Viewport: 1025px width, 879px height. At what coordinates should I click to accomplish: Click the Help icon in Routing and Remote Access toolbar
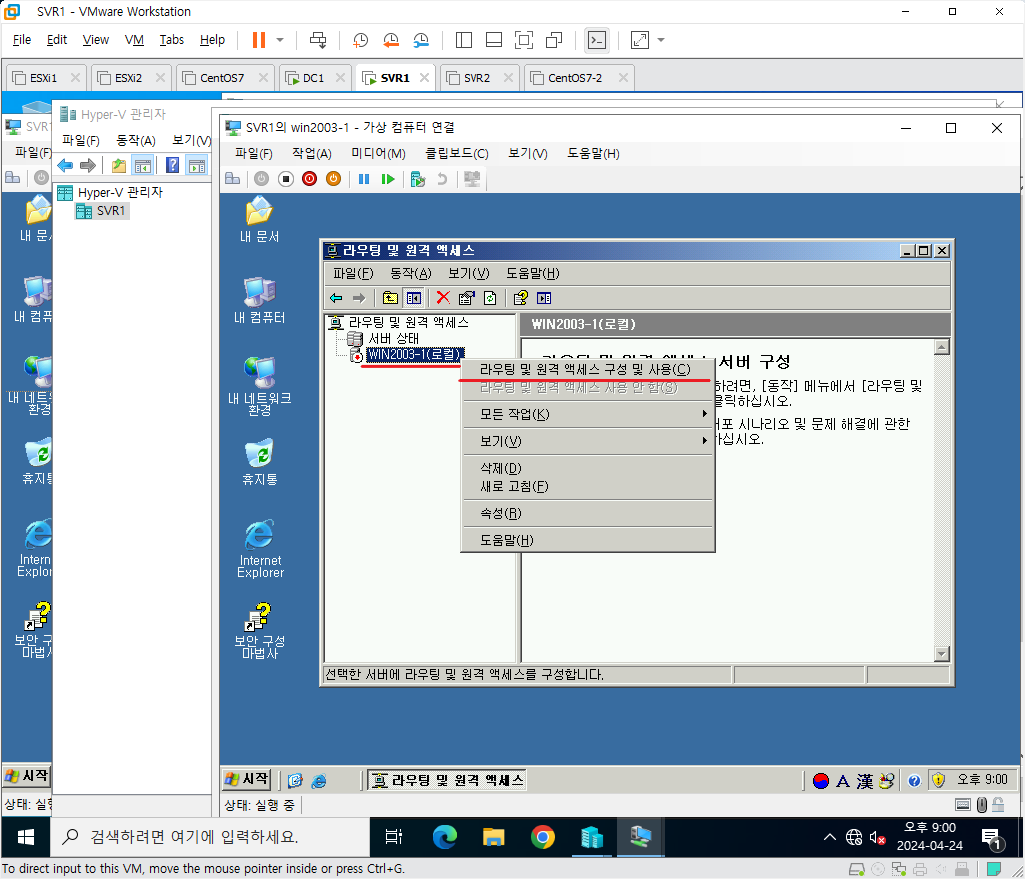[520, 298]
